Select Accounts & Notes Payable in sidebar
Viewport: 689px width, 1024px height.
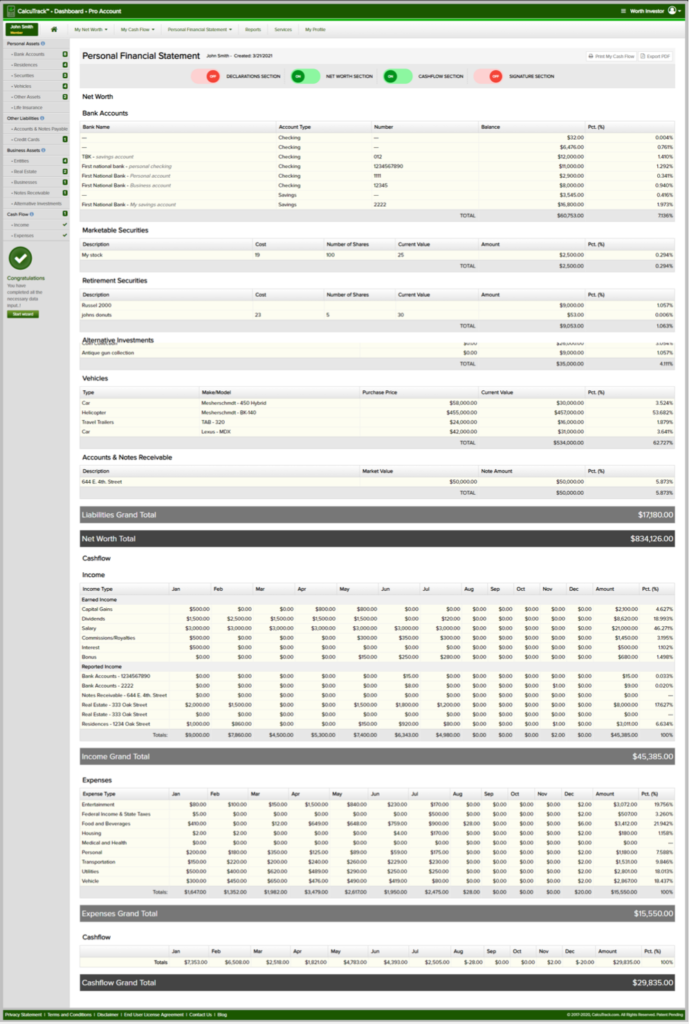click(x=39, y=129)
